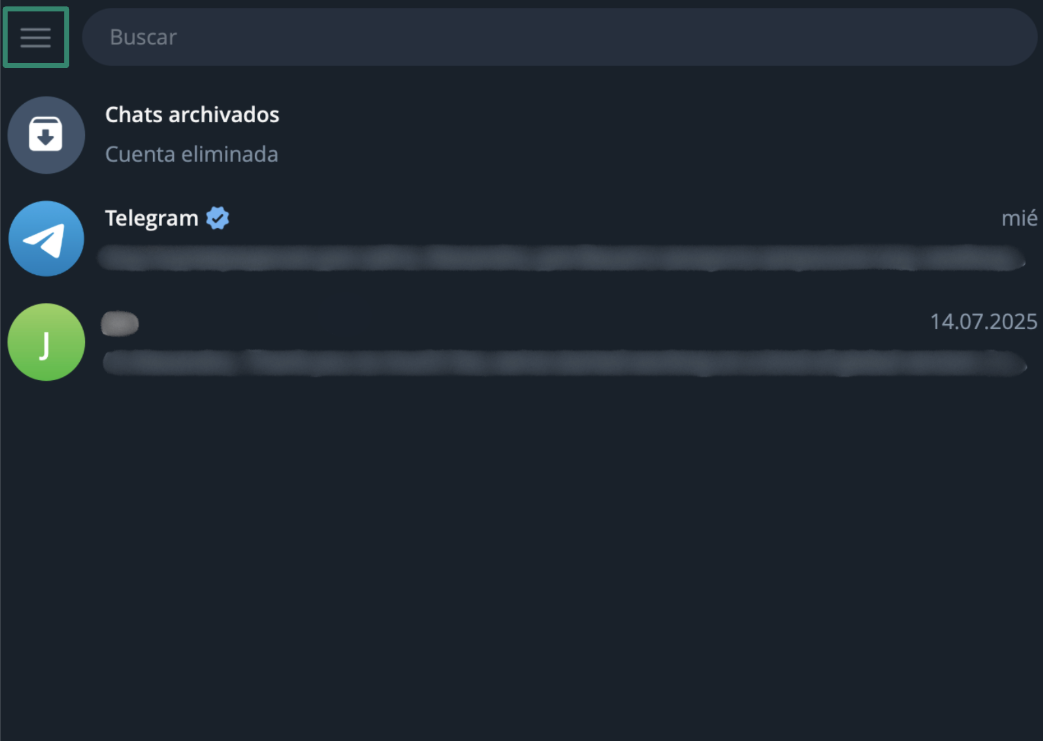The image size is (1043, 741).
Task: Click Telegram chat's blurred message preview
Action: point(560,259)
